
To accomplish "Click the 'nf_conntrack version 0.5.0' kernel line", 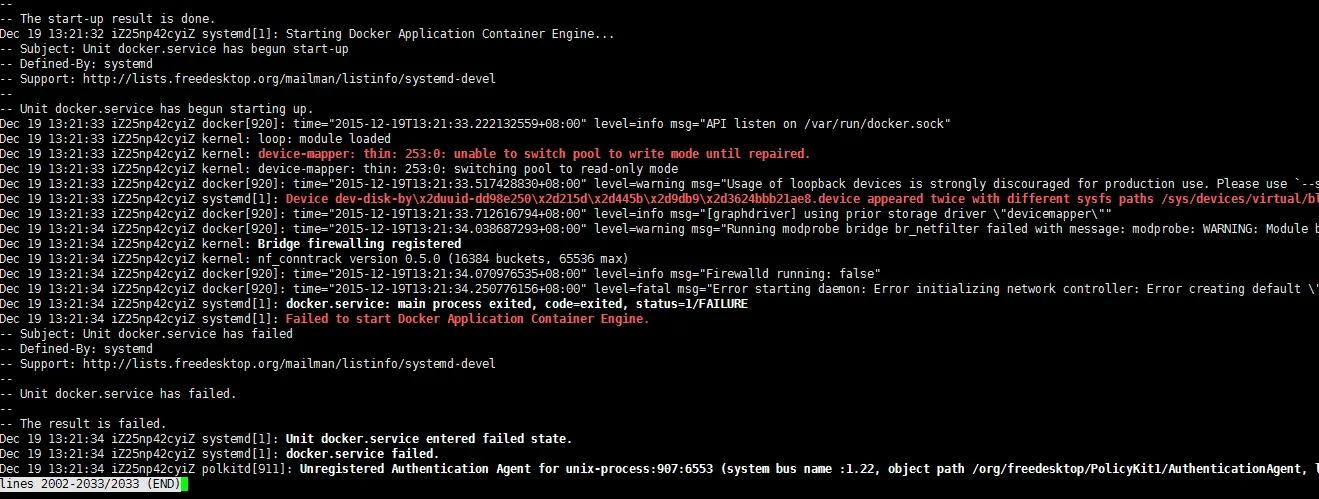I will [316, 259].
